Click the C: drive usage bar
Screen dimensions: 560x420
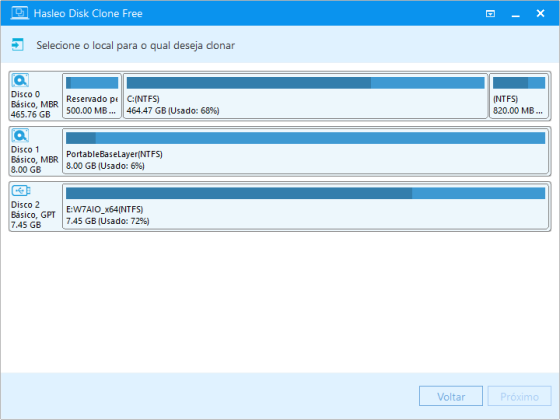tap(305, 83)
